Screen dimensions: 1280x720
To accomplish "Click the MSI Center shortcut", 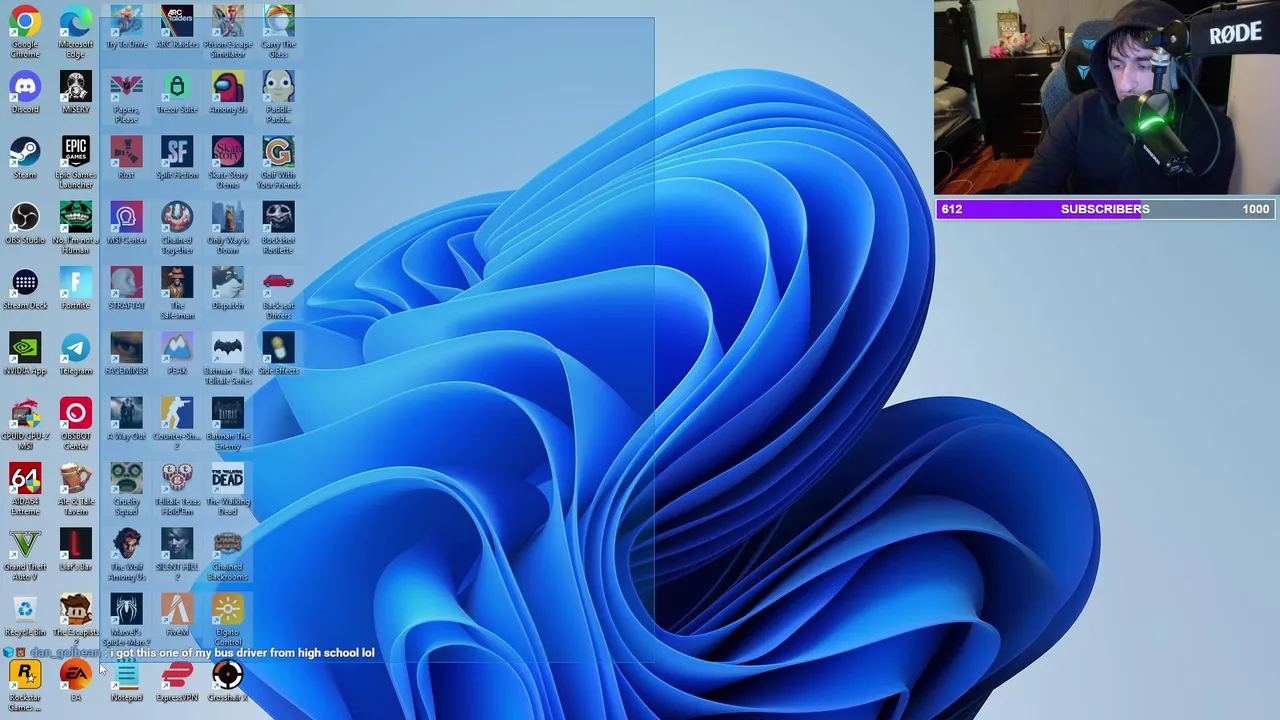I will 126,222.
